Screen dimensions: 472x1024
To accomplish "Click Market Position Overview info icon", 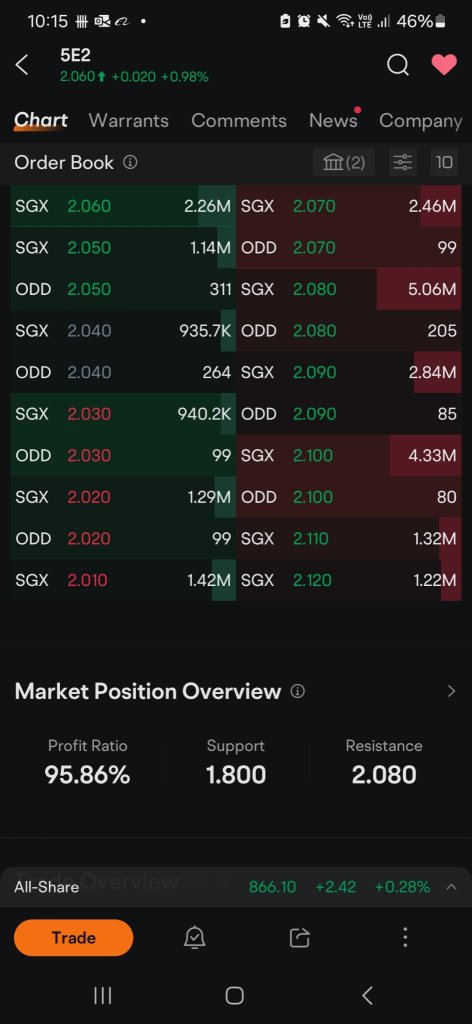I will click(x=297, y=691).
